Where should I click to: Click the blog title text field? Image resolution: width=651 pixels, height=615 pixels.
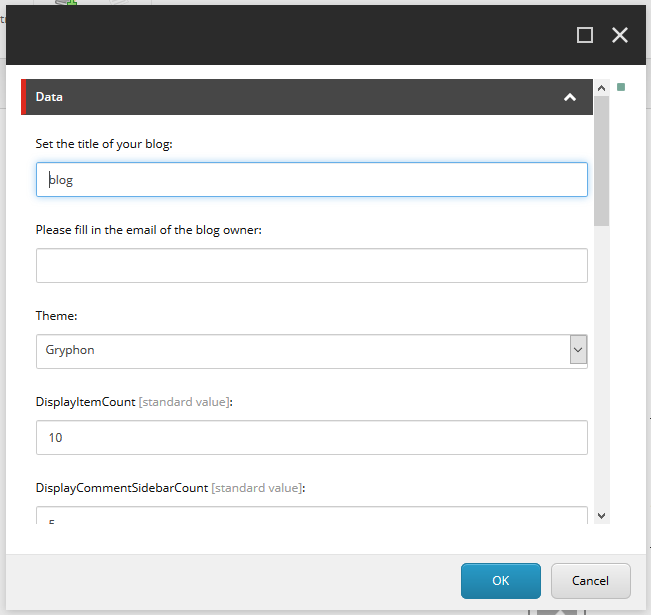click(x=311, y=180)
